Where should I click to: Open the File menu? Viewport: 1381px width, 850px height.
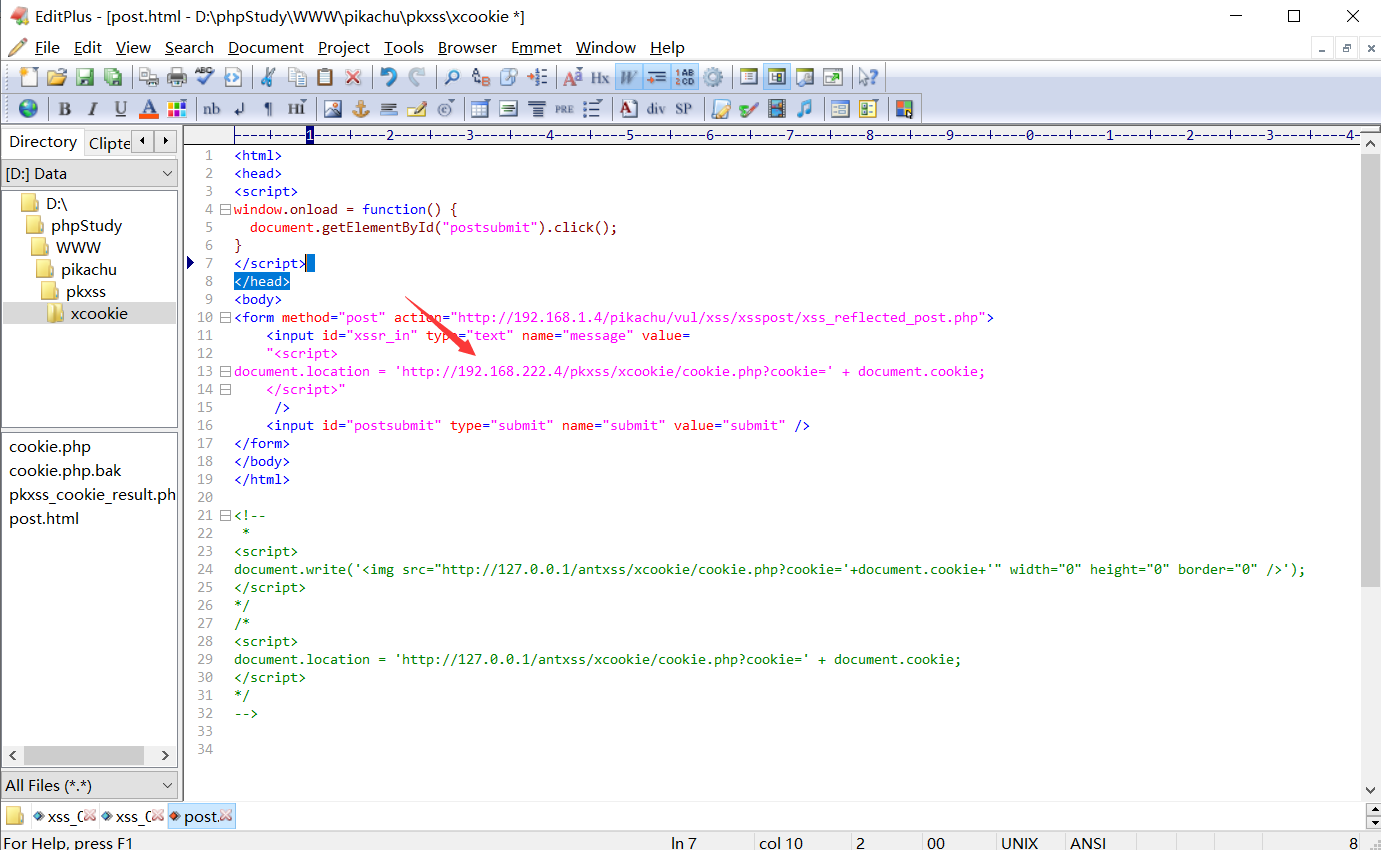coord(47,47)
